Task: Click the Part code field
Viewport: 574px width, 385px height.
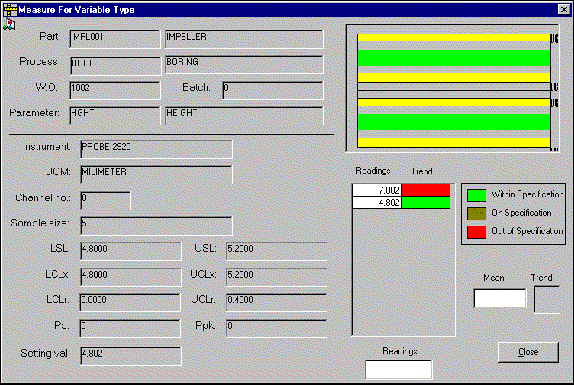Action: pos(115,39)
